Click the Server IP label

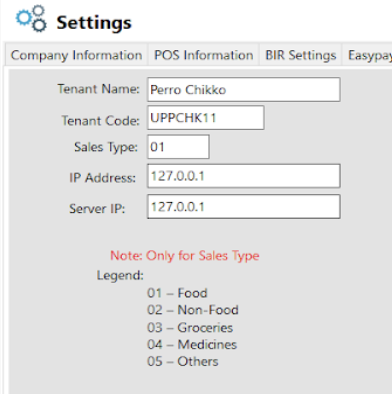coord(97,209)
